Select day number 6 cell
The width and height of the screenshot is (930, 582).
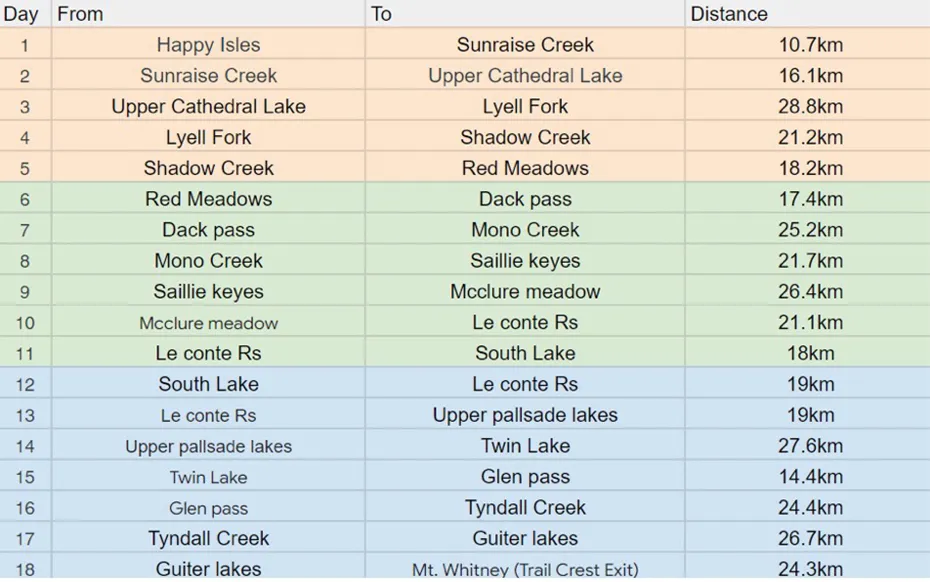[x=25, y=199]
